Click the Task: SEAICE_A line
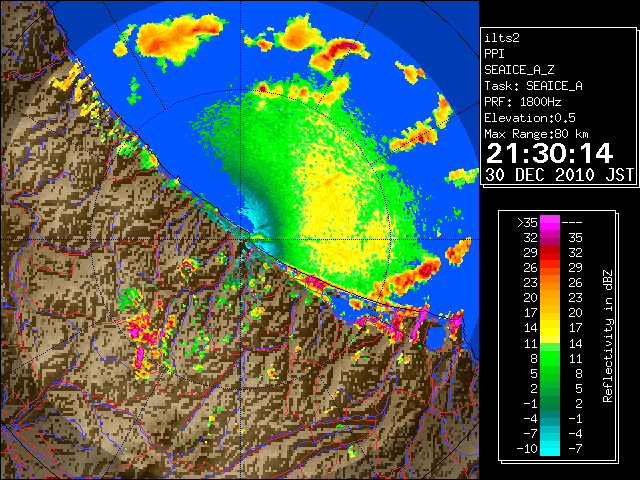Screen dimensions: 640x480 click(533, 86)
